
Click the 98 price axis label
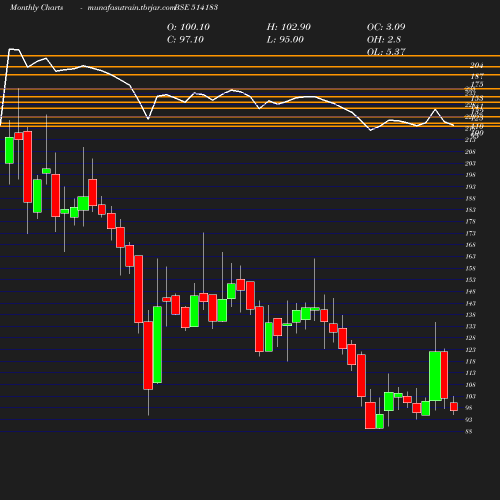pos(469,408)
